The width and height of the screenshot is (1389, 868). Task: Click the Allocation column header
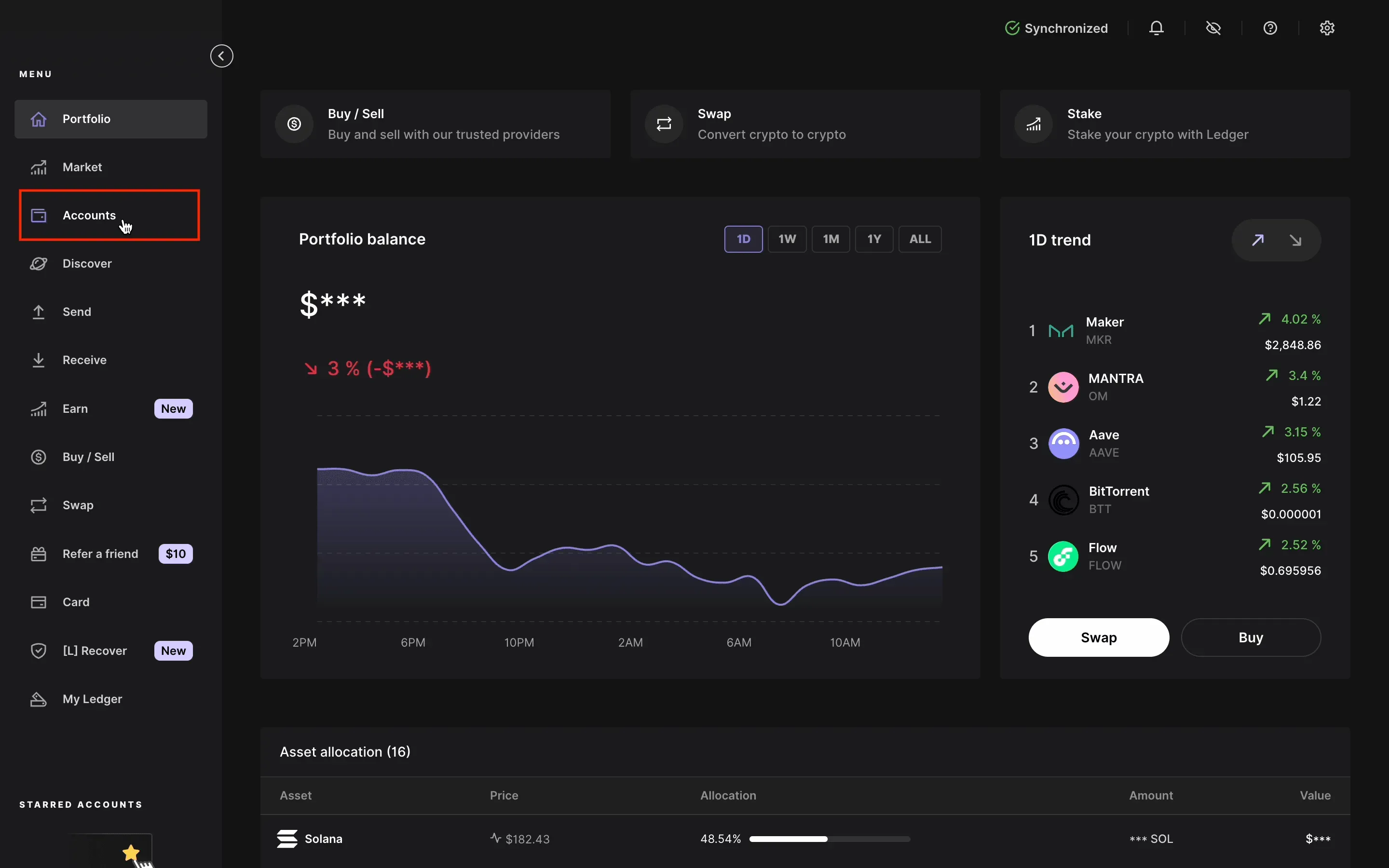pyautogui.click(x=728, y=796)
